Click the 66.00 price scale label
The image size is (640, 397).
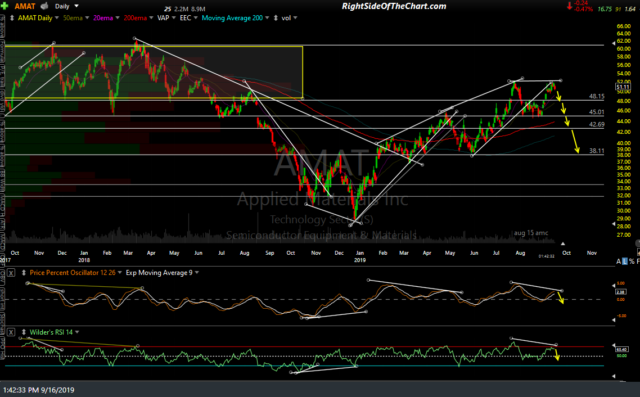point(624,27)
